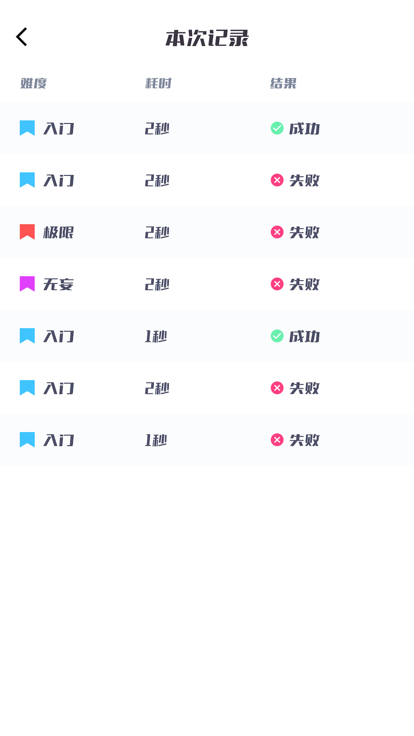Click the 成功 label in the first row
The image size is (414, 736).
click(x=304, y=129)
